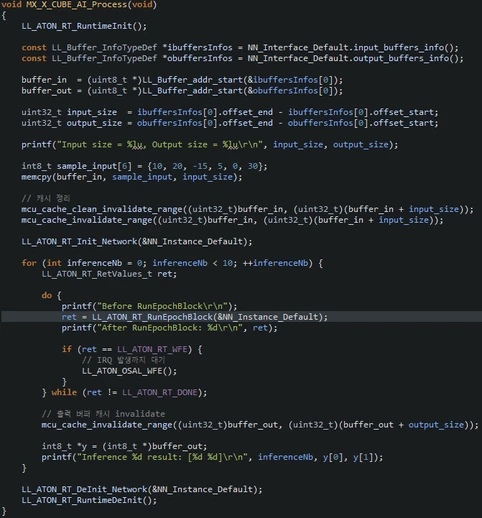Click printf "Inference %d result" line
The image size is (482, 518).
[x=212, y=457]
